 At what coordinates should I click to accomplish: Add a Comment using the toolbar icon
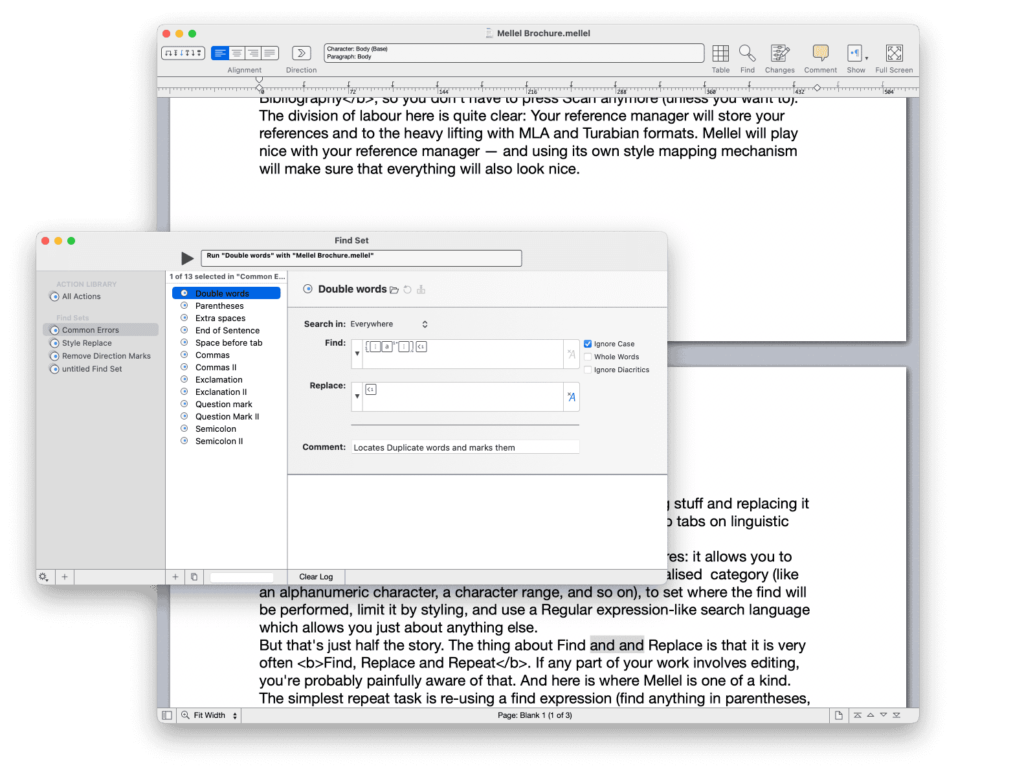click(820, 51)
